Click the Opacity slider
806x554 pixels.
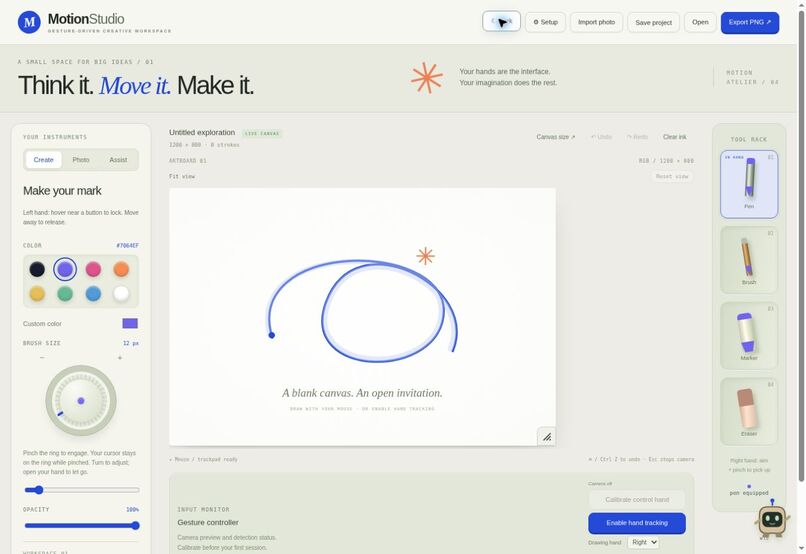point(82,525)
